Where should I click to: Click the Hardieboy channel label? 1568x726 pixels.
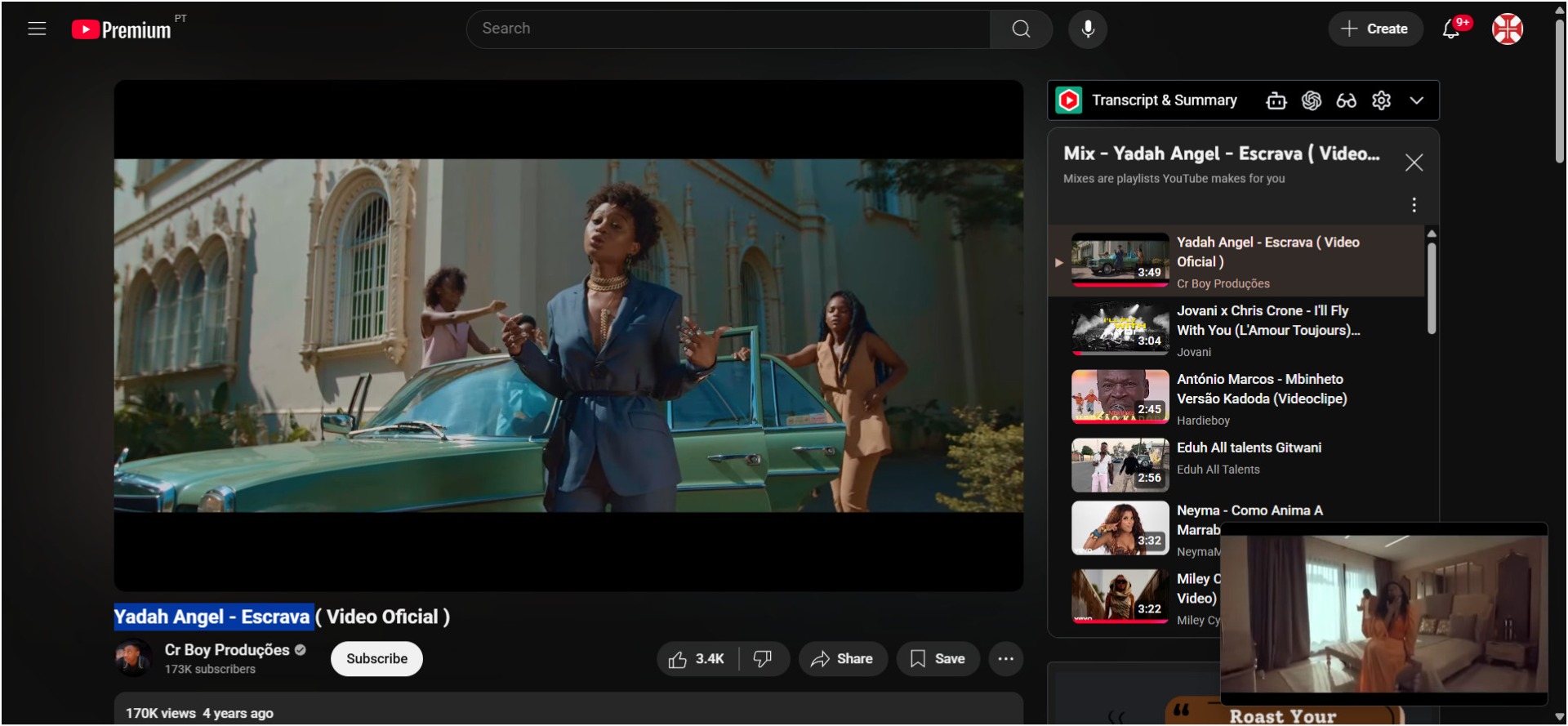[x=1203, y=421]
